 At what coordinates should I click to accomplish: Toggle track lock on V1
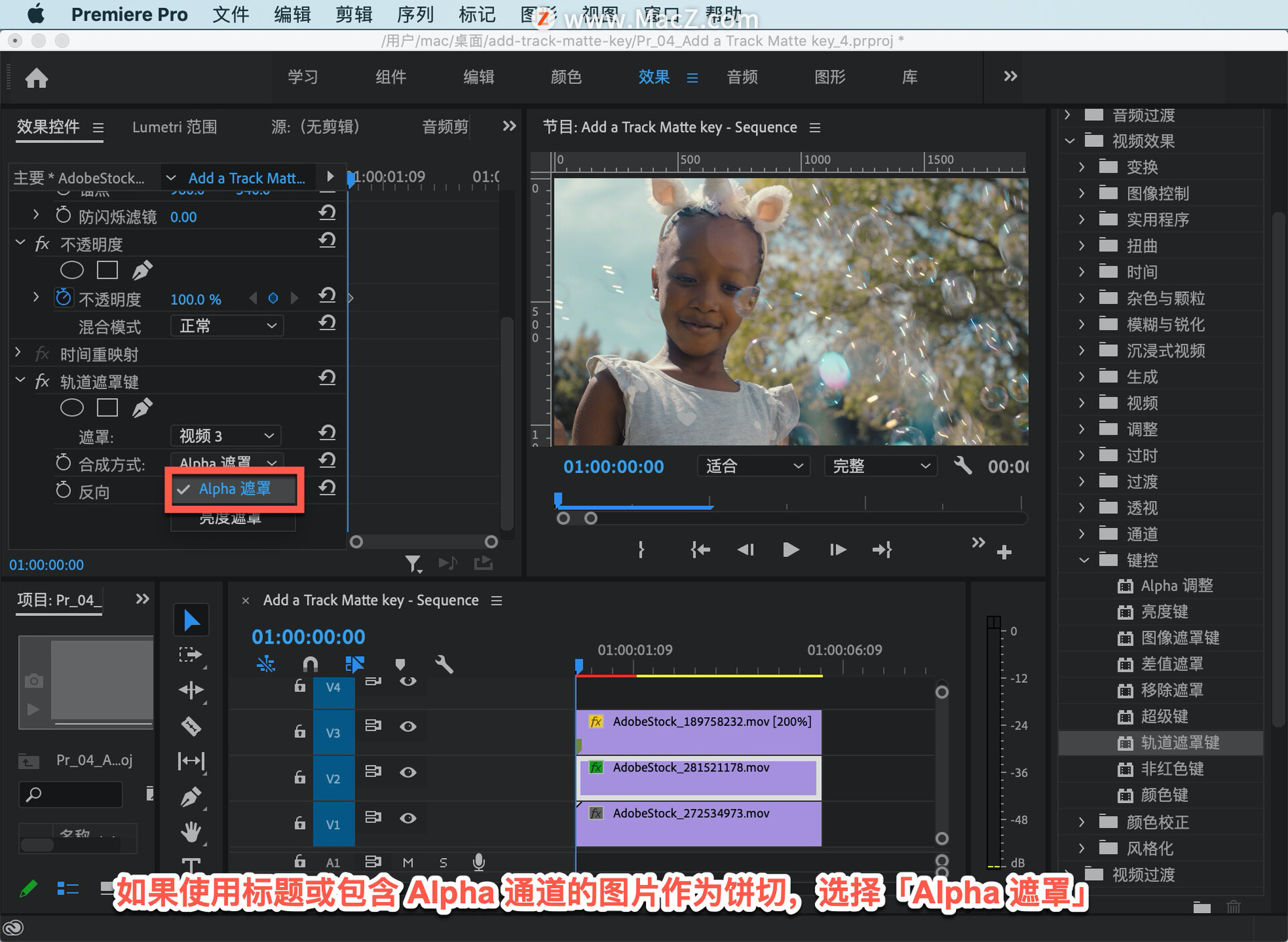pyautogui.click(x=300, y=822)
